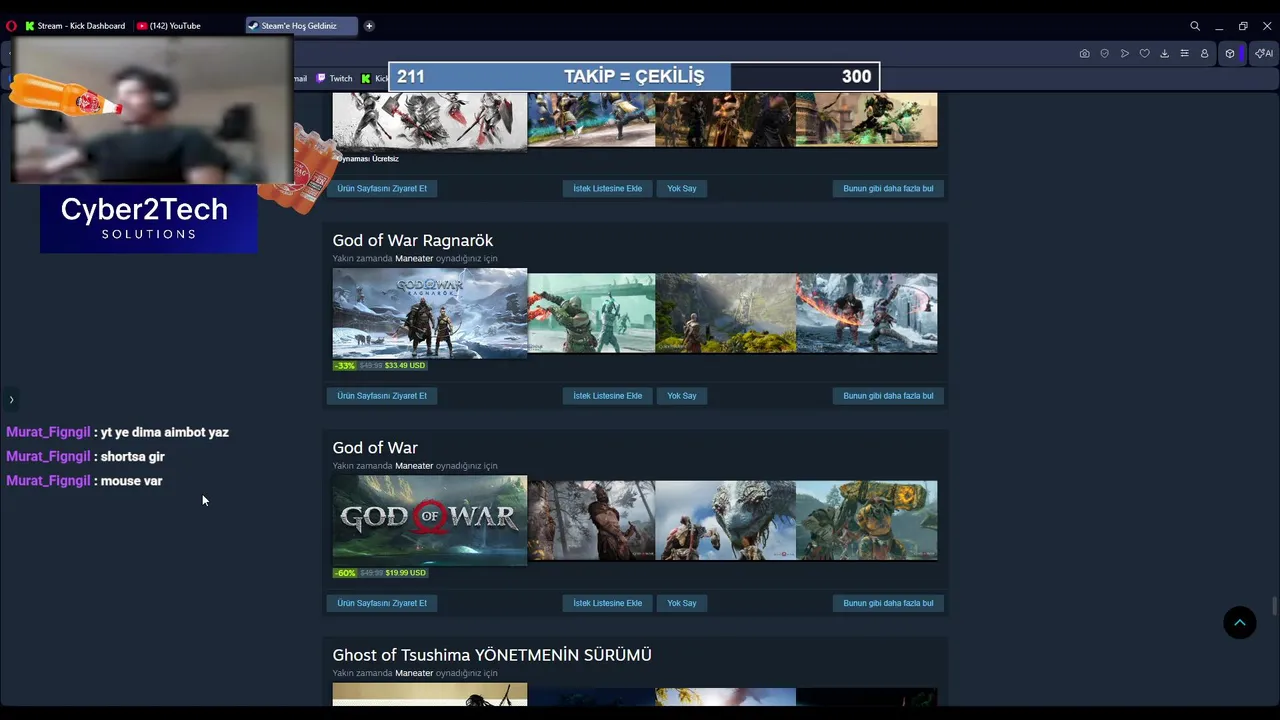Open Ghost of Tsushima YÖNETMENİN SÜRÜMÜ title
Viewport: 1280px width, 720px height.
[x=492, y=654]
